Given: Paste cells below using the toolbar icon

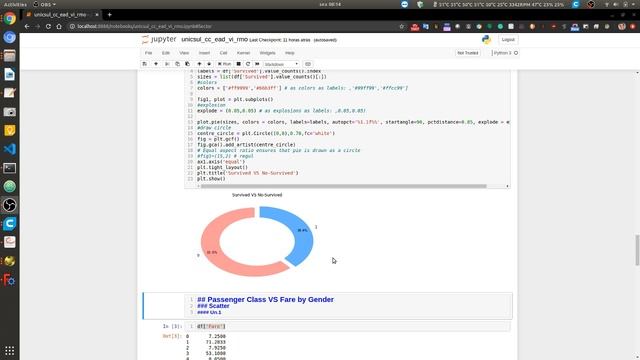Looking at the screenshot, I should pos(187,64).
